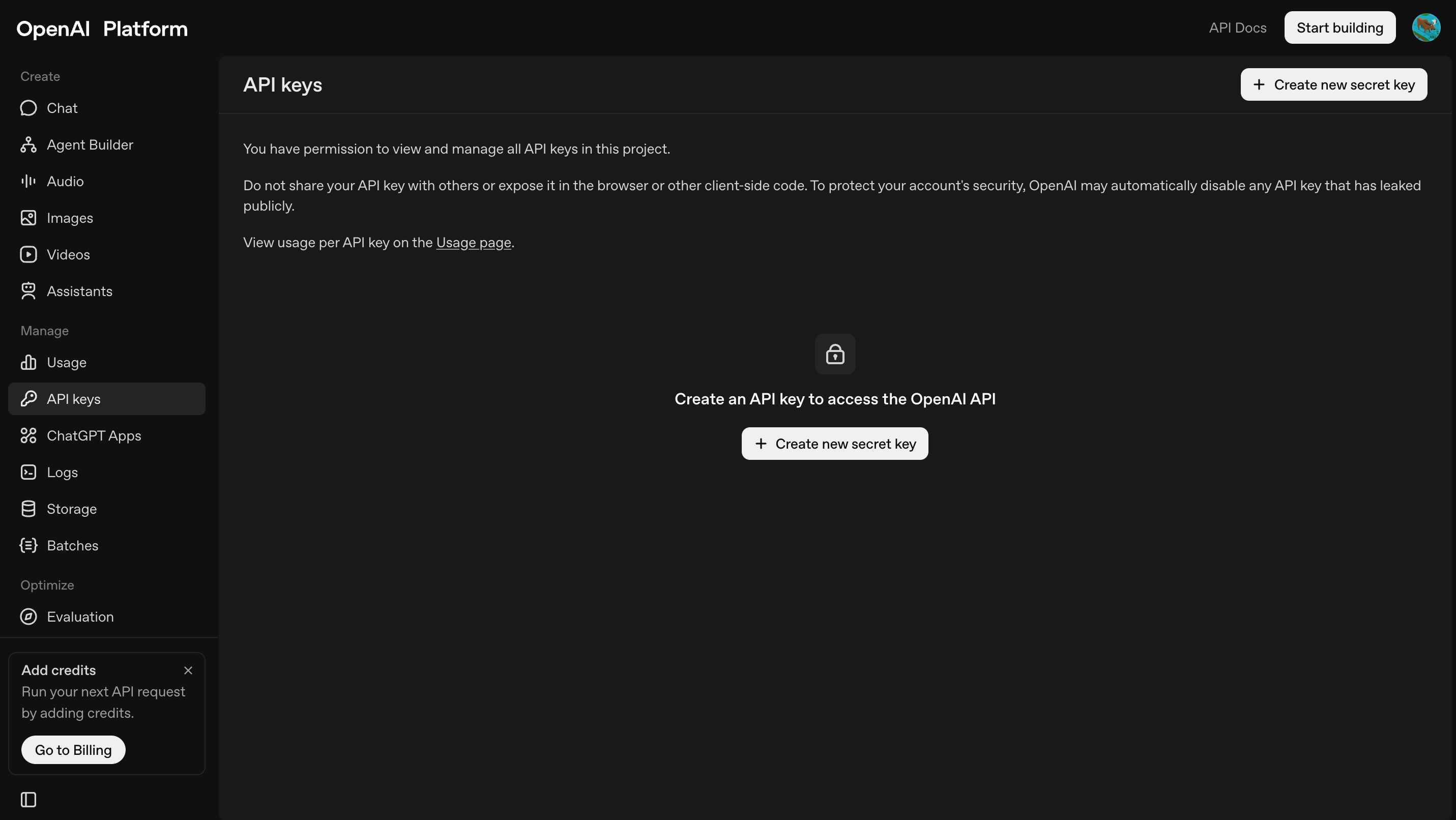This screenshot has height=820, width=1456.
Task: Open the Evaluation section
Action: [80, 617]
